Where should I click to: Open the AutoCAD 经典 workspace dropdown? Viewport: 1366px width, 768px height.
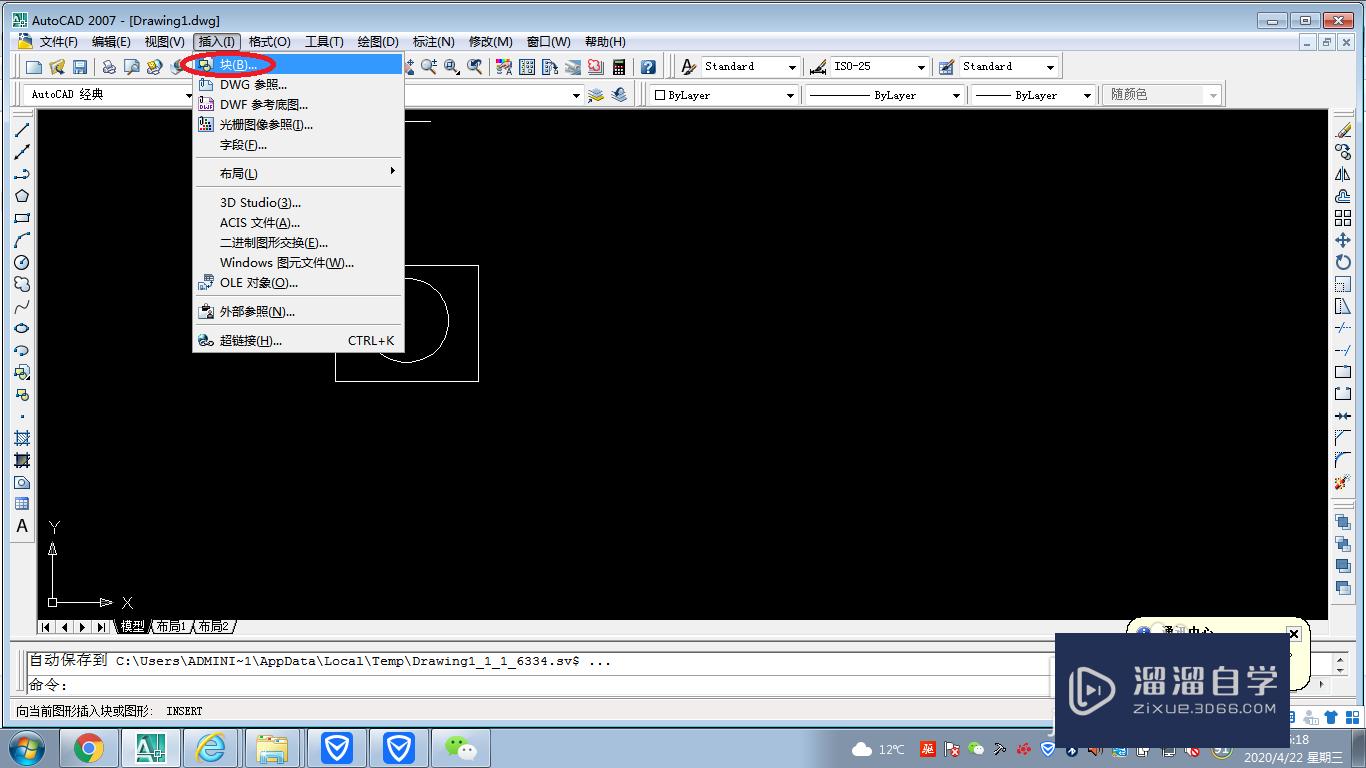click(x=110, y=95)
